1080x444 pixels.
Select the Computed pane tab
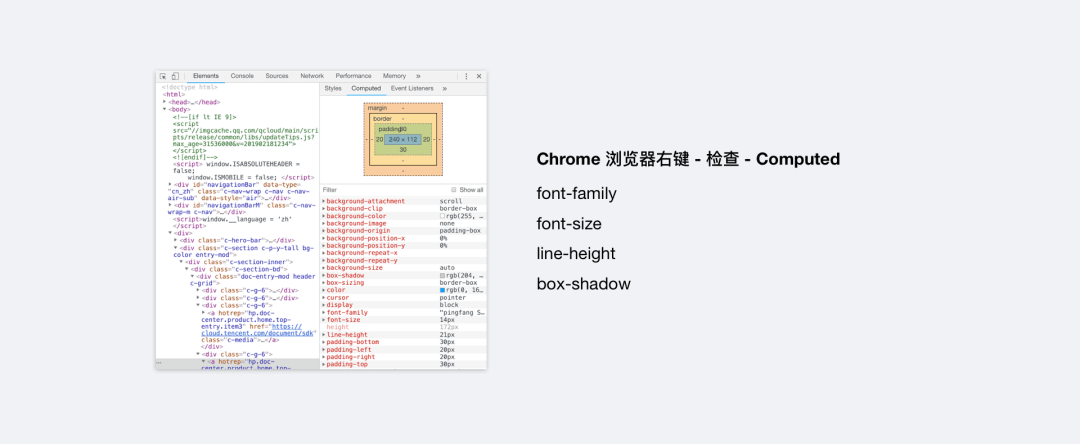pos(366,89)
